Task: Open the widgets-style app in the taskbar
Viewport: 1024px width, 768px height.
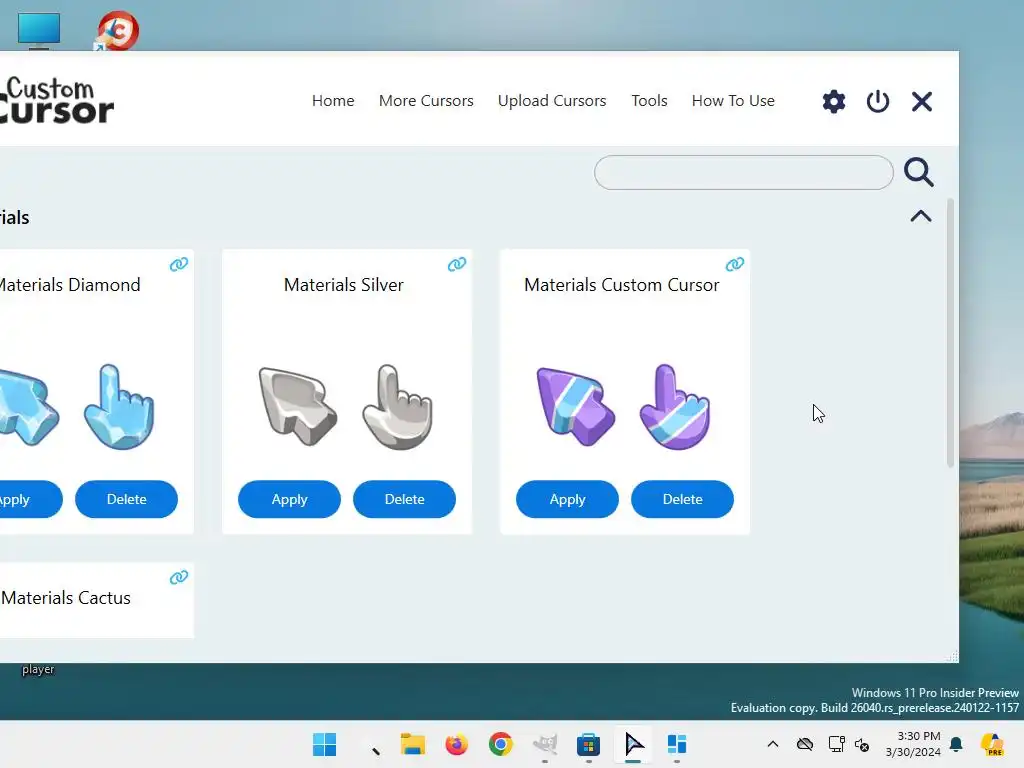Action: (677, 744)
